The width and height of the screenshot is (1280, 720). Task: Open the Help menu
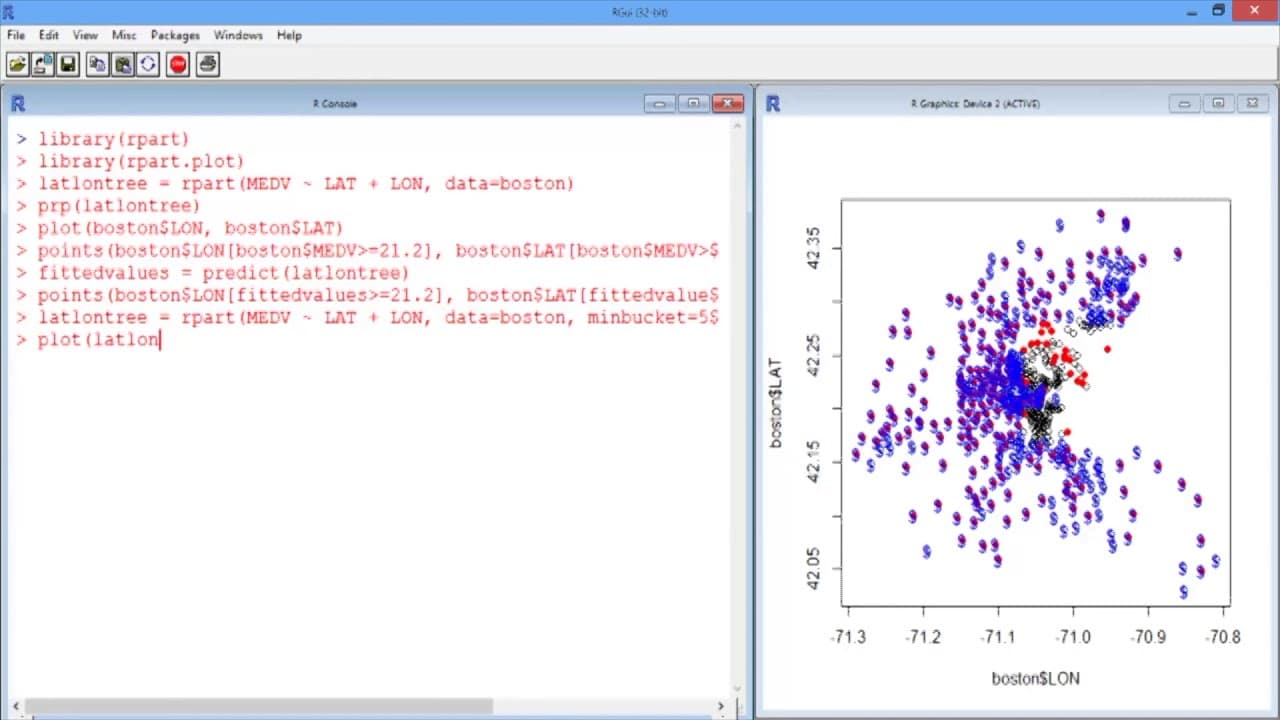pyautogui.click(x=289, y=35)
